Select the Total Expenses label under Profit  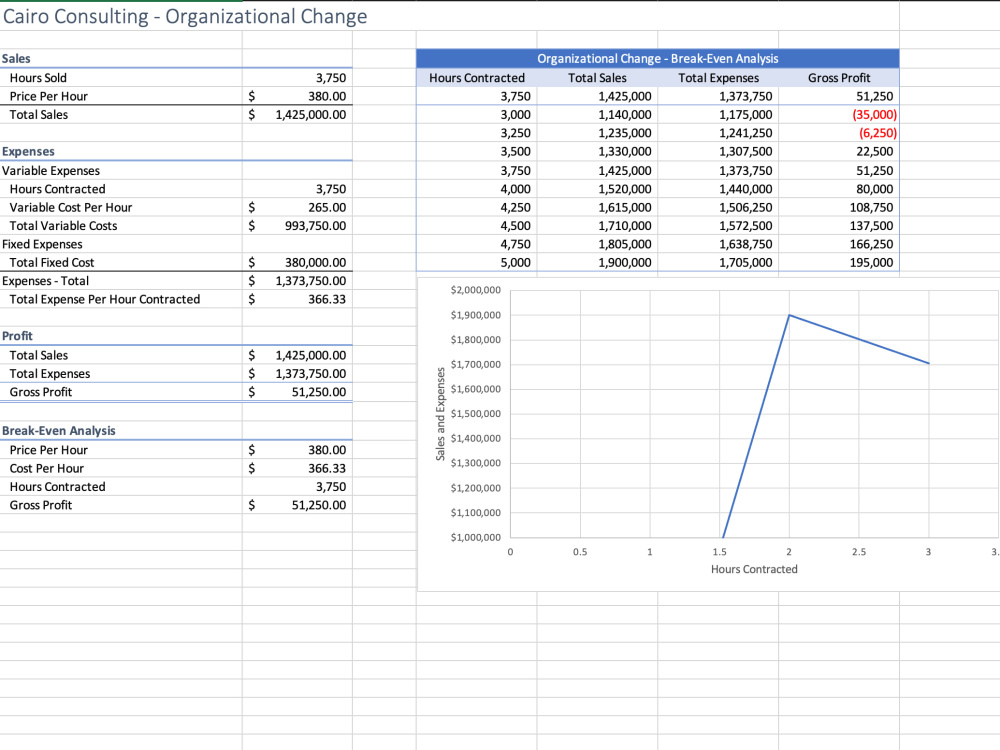(50, 374)
